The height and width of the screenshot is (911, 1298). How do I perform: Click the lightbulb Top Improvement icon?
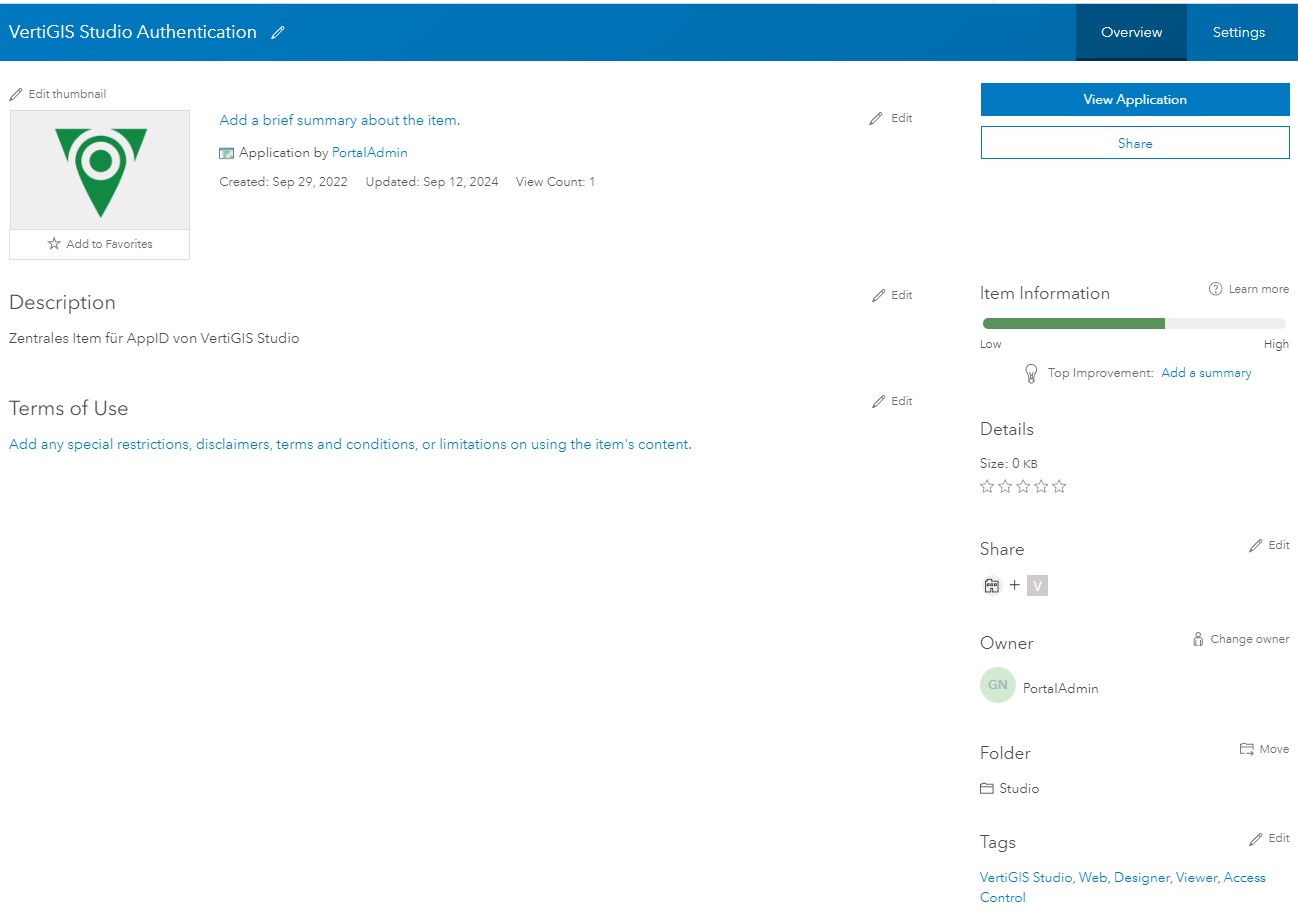click(x=1031, y=373)
